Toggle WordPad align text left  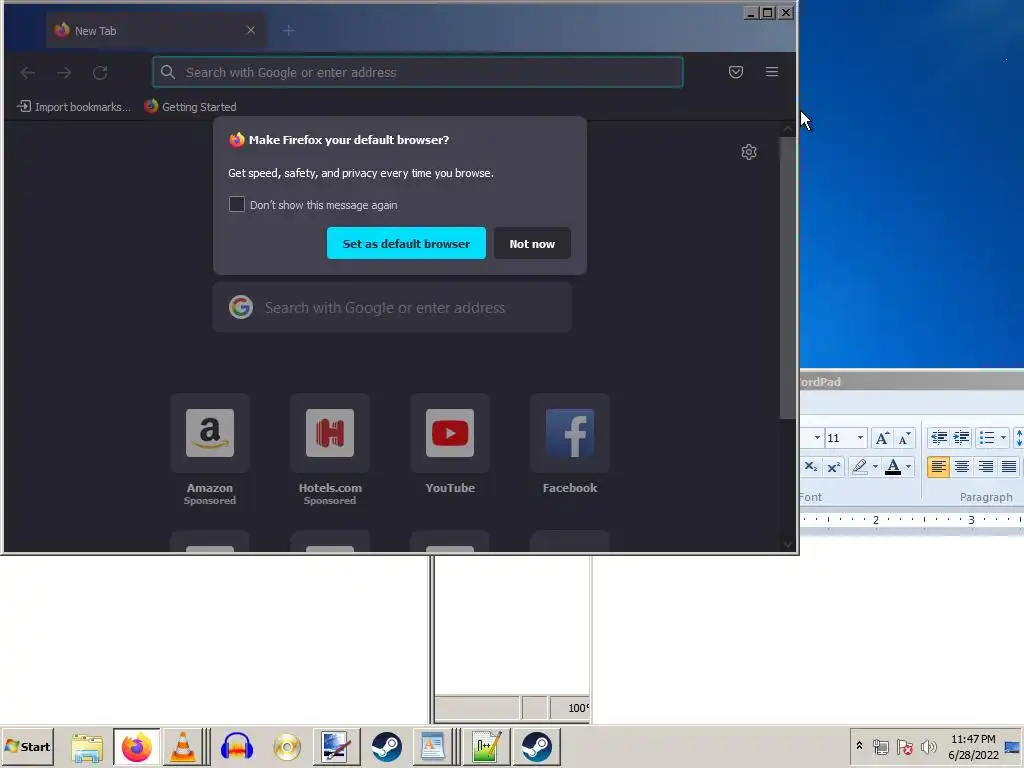[x=938, y=466]
